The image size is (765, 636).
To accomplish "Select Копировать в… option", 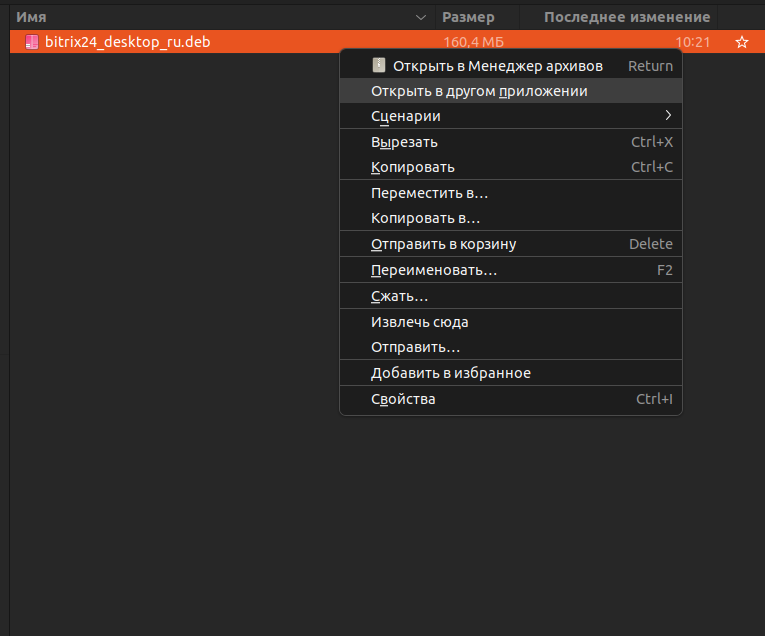I will (511, 218).
